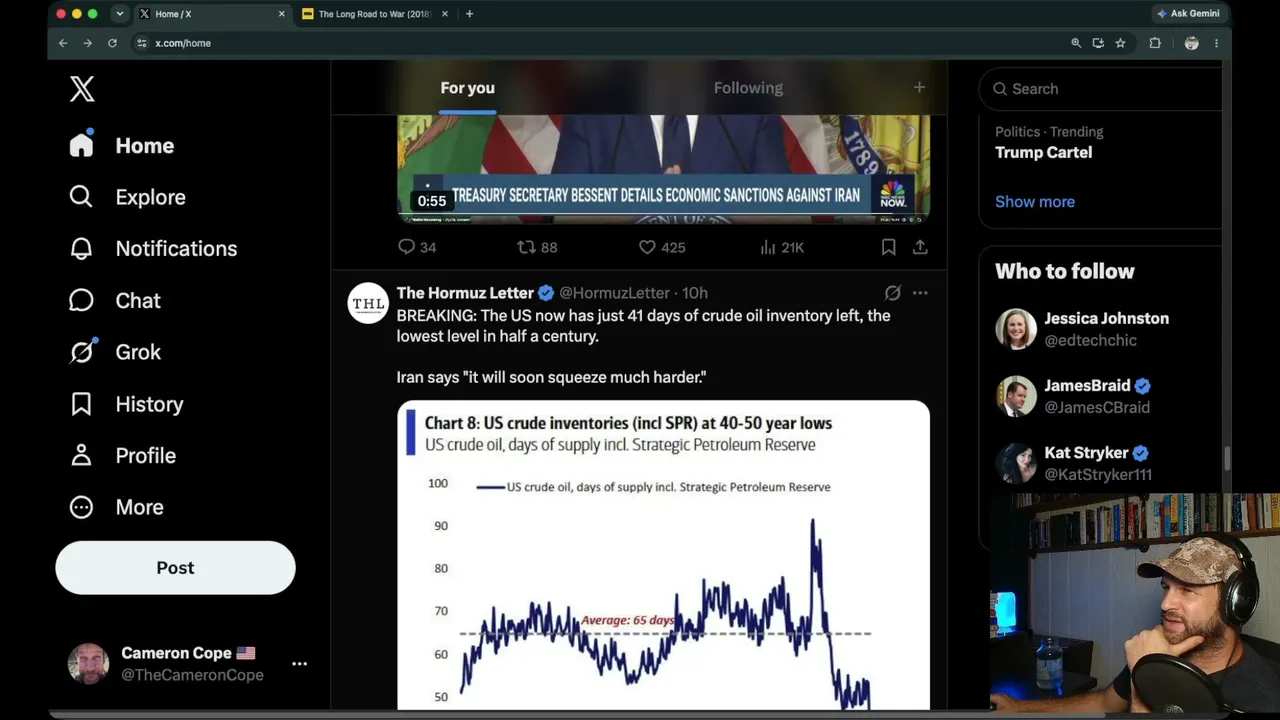Open the Explore page
This screenshot has height=720, width=1280.
click(x=127, y=197)
